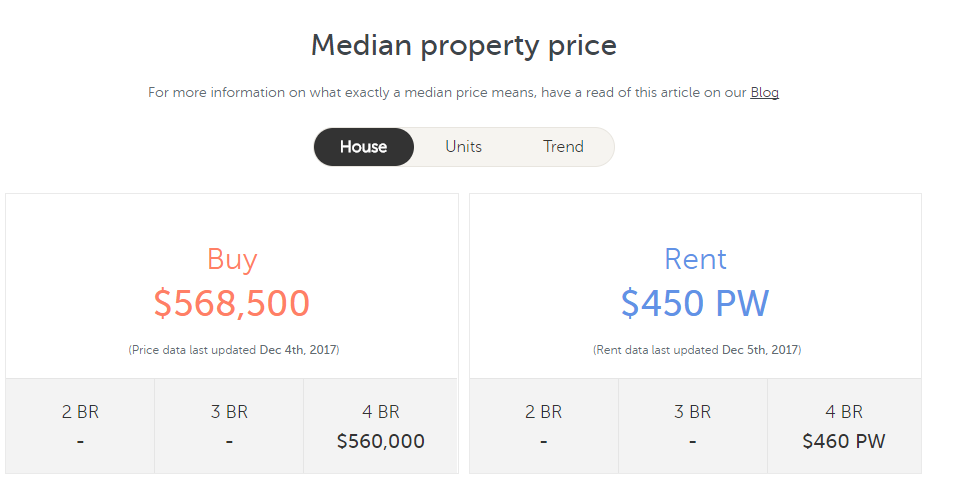The height and width of the screenshot is (492, 955).
Task: Click the $568,500 buy price
Action: pos(232,303)
